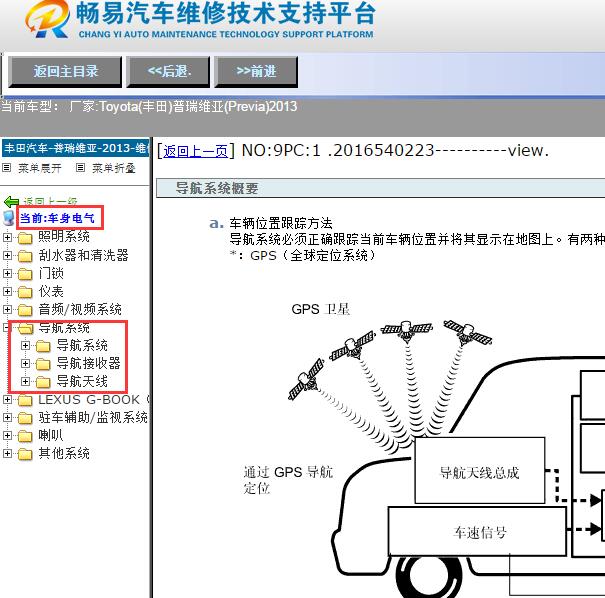Go back with the <<后退 button
This screenshot has height=598, width=605.
pos(169,71)
